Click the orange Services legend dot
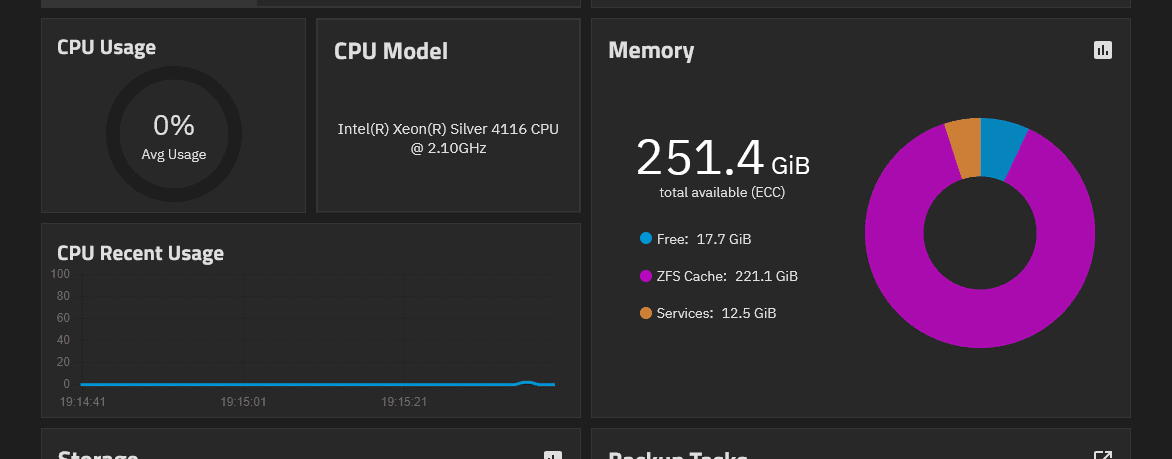This screenshot has width=1172, height=459. [646, 313]
